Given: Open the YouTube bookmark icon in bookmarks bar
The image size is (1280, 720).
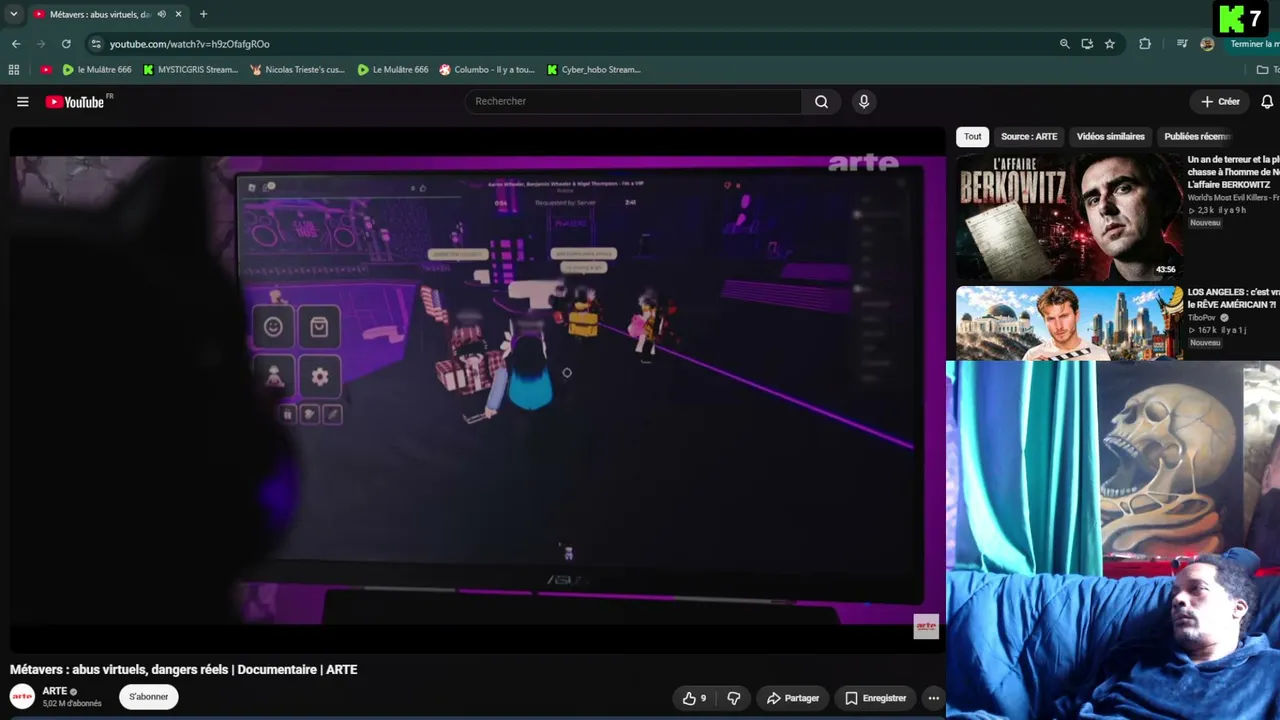Looking at the screenshot, I should pos(46,70).
